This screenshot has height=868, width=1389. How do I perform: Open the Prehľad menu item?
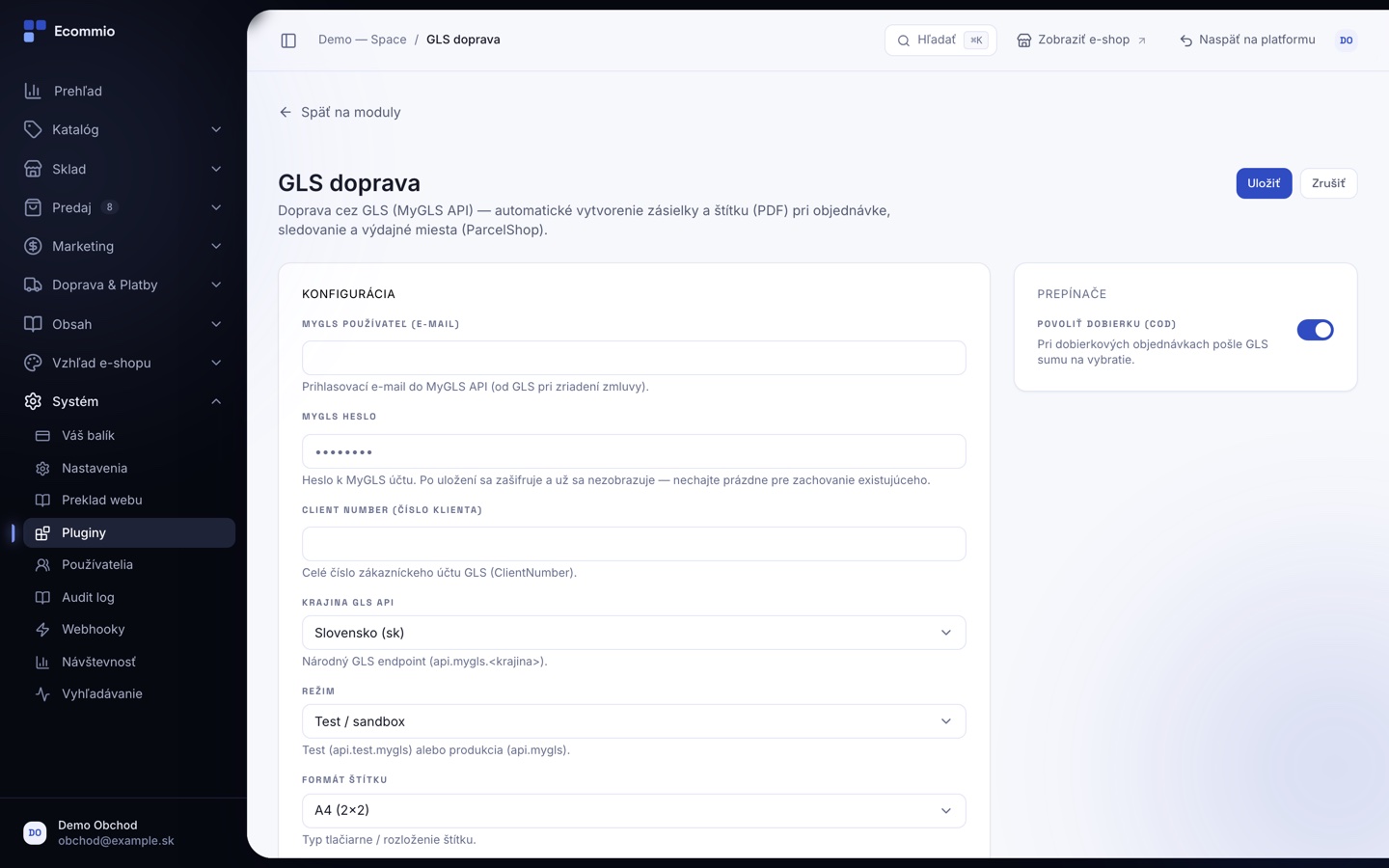123,91
